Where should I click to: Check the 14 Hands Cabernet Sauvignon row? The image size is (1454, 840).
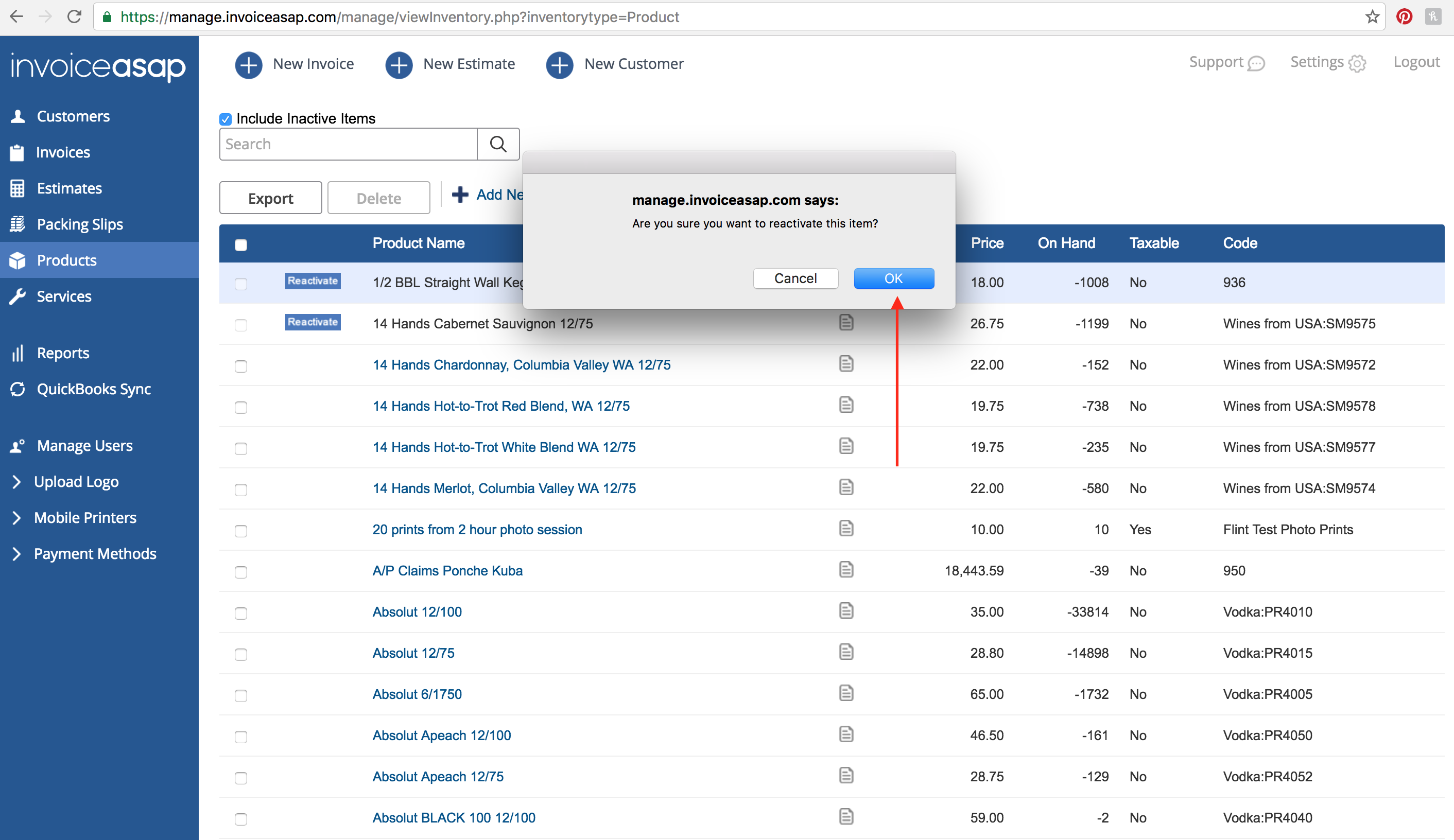tap(241, 325)
